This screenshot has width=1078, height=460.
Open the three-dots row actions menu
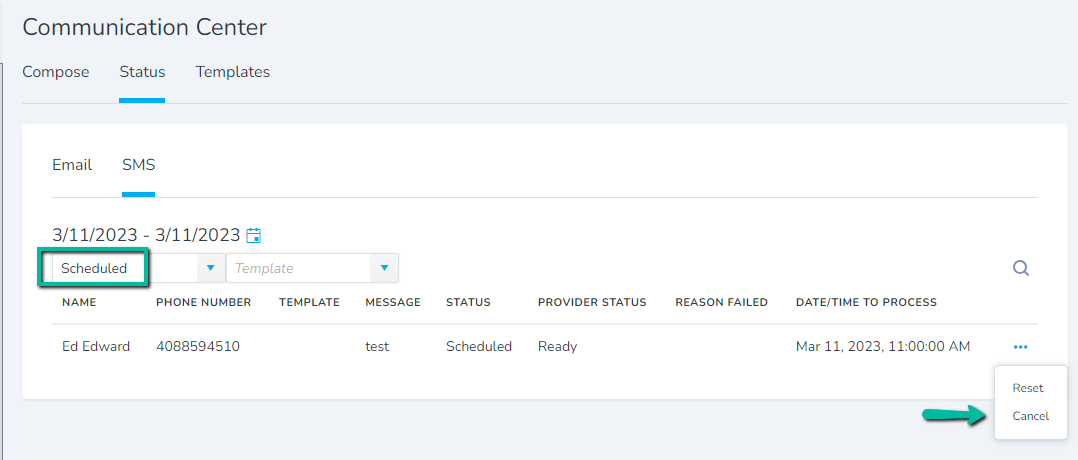click(1020, 347)
